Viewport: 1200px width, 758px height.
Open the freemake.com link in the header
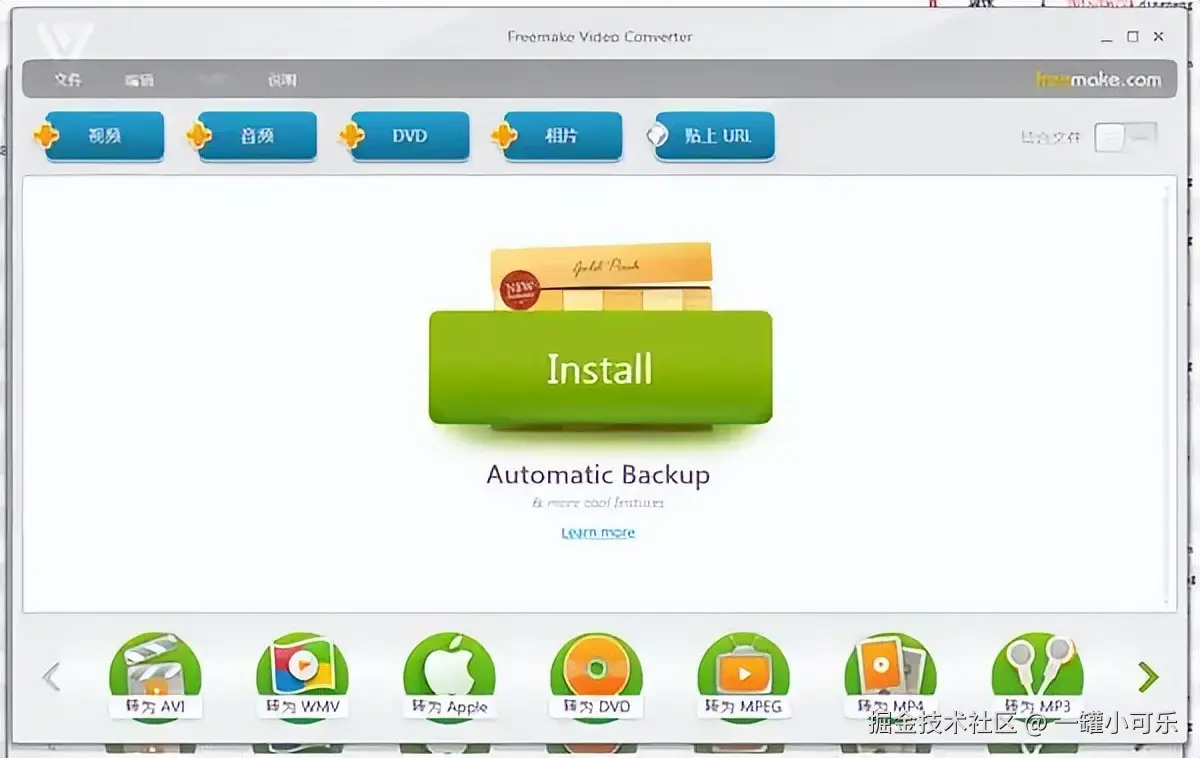(x=1098, y=80)
